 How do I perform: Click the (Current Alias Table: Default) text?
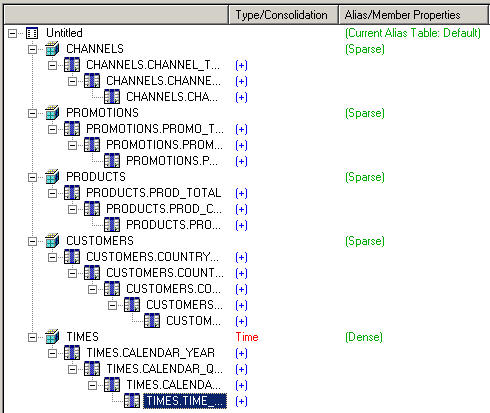coord(413,33)
